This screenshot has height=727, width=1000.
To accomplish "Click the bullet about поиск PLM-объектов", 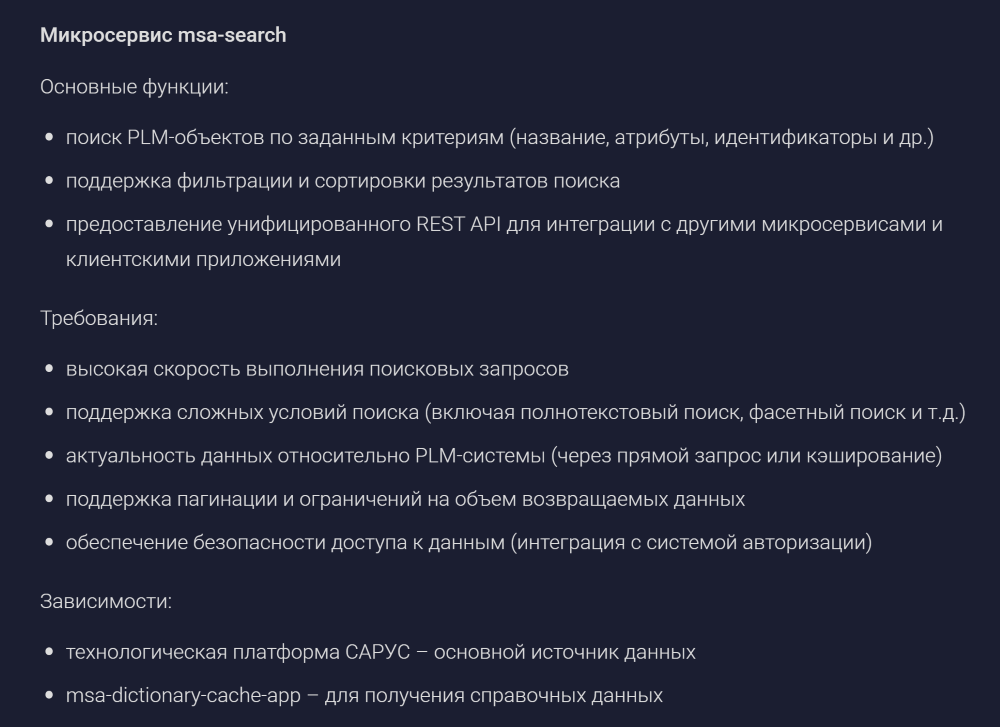I will point(499,138).
